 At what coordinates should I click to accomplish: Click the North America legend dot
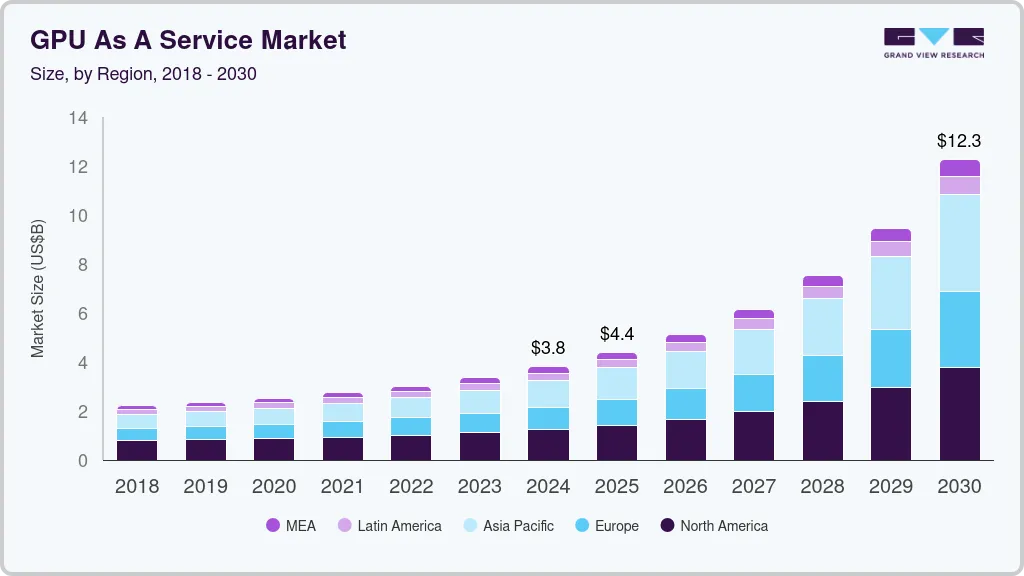point(666,525)
